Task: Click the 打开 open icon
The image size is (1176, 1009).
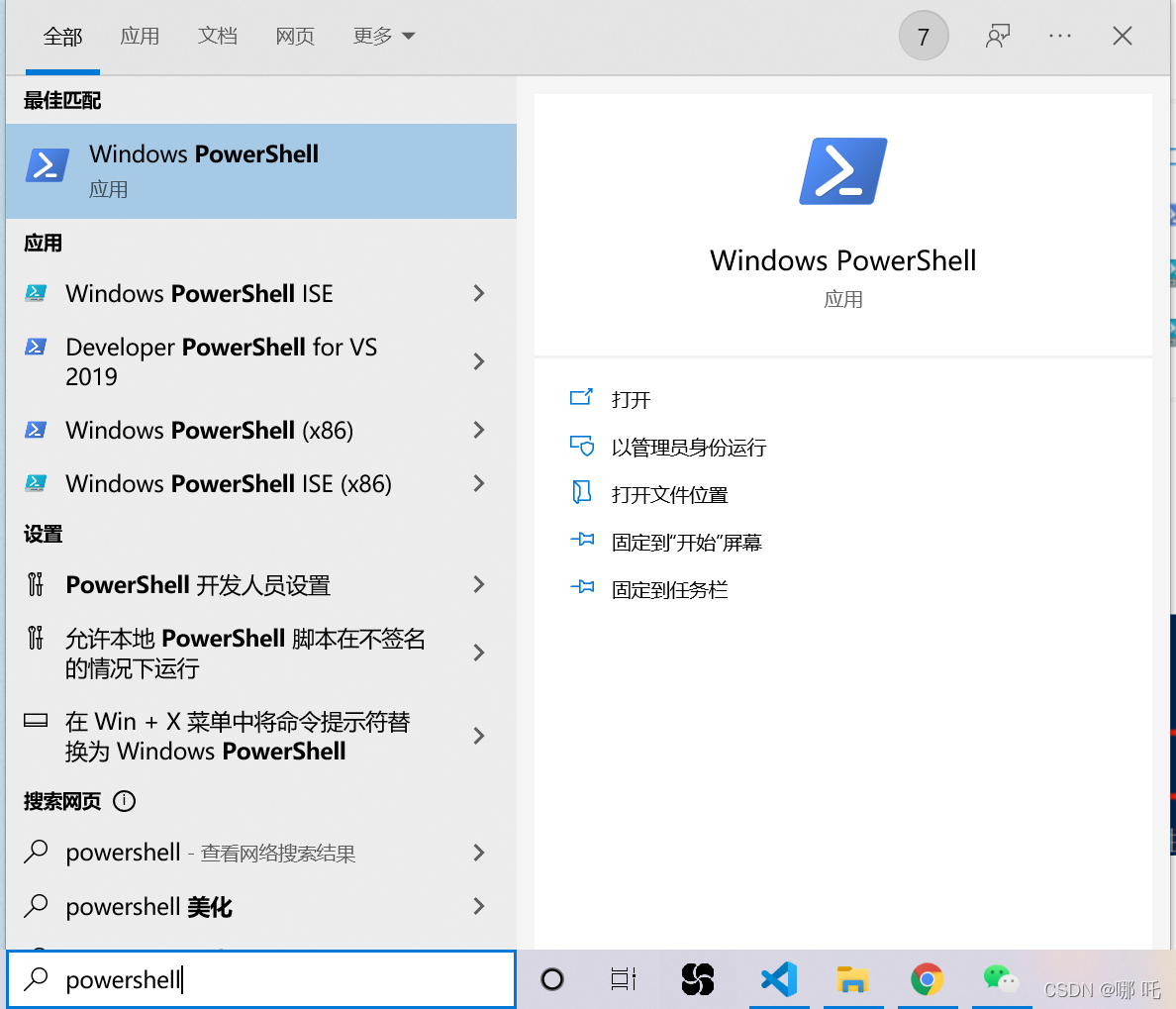Action: (x=581, y=398)
